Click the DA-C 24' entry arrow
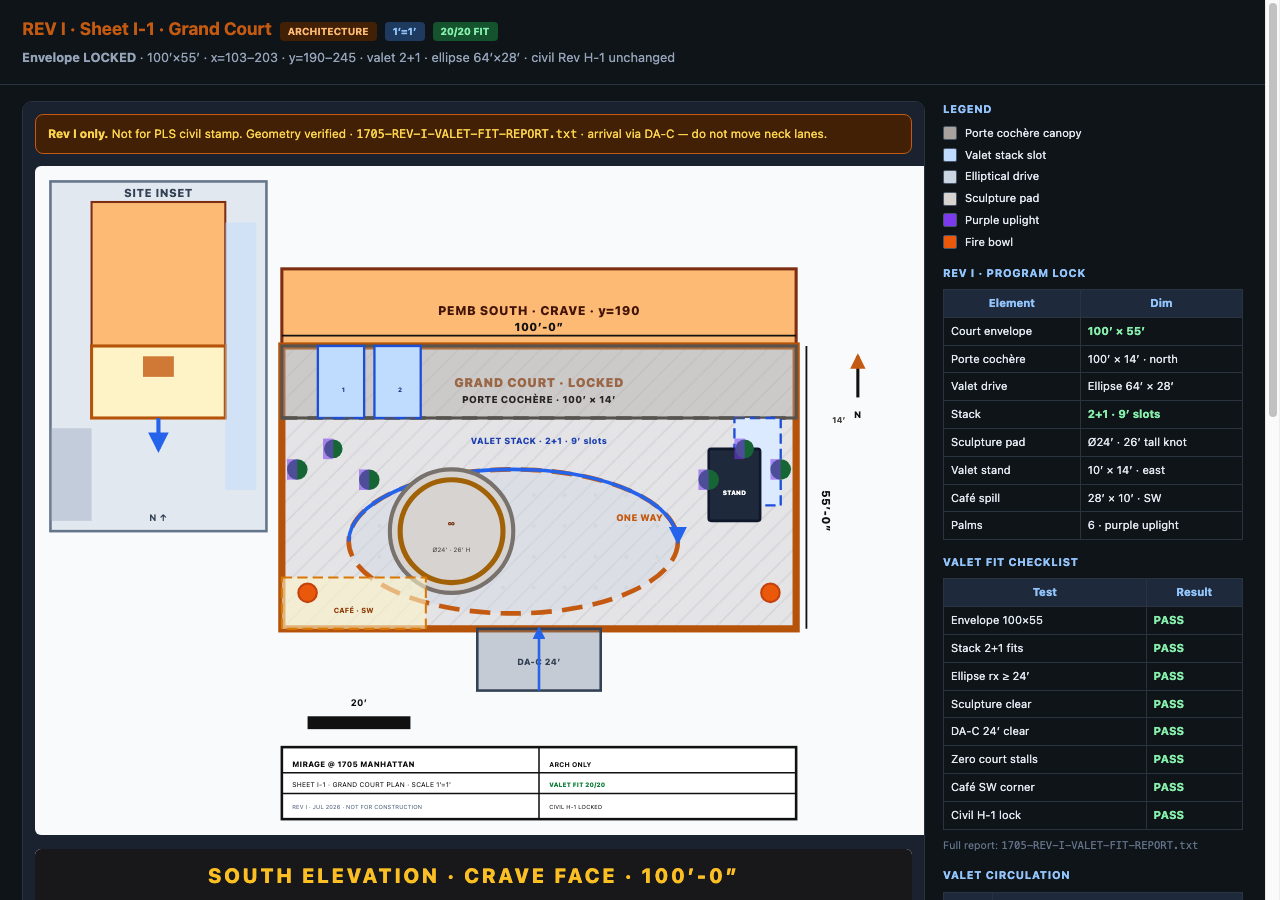The height and width of the screenshot is (900, 1280). point(539,659)
